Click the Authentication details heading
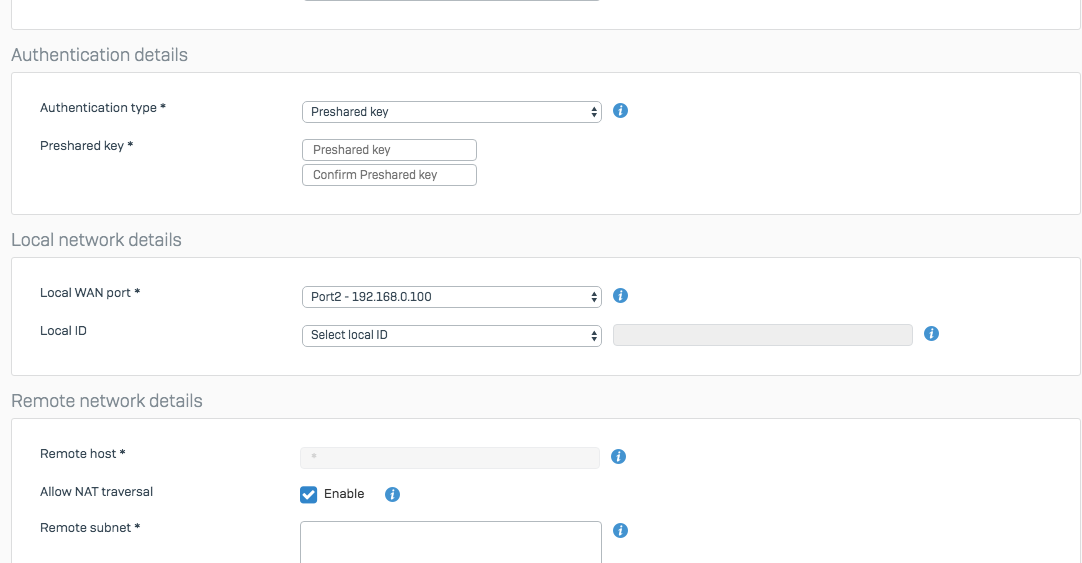The width and height of the screenshot is (1082, 563). [x=99, y=55]
